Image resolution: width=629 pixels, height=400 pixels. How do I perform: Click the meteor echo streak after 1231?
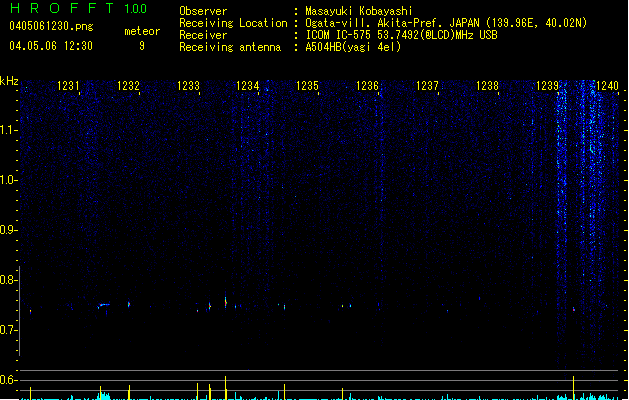tap(103, 306)
